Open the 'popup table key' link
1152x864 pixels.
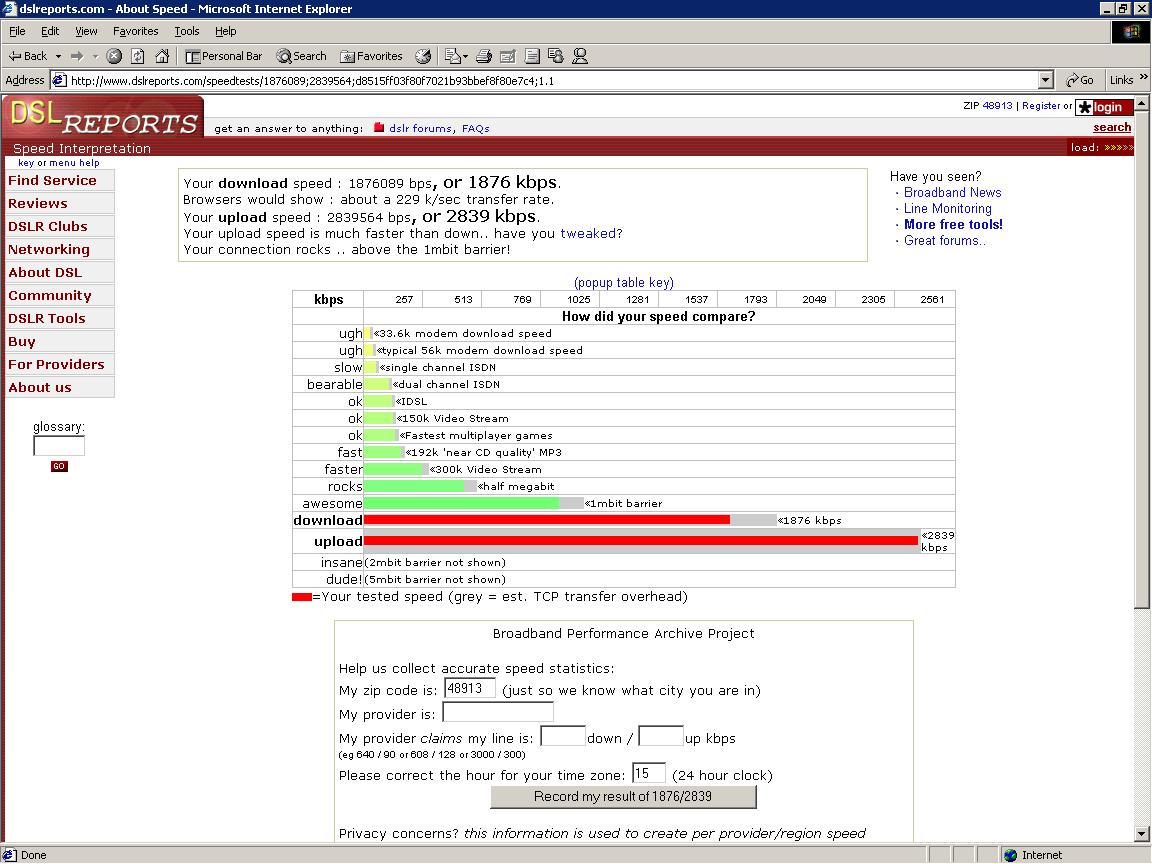623,282
